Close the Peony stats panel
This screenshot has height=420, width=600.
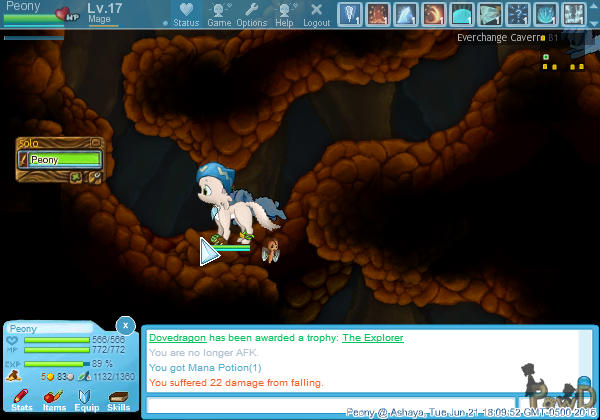125,325
